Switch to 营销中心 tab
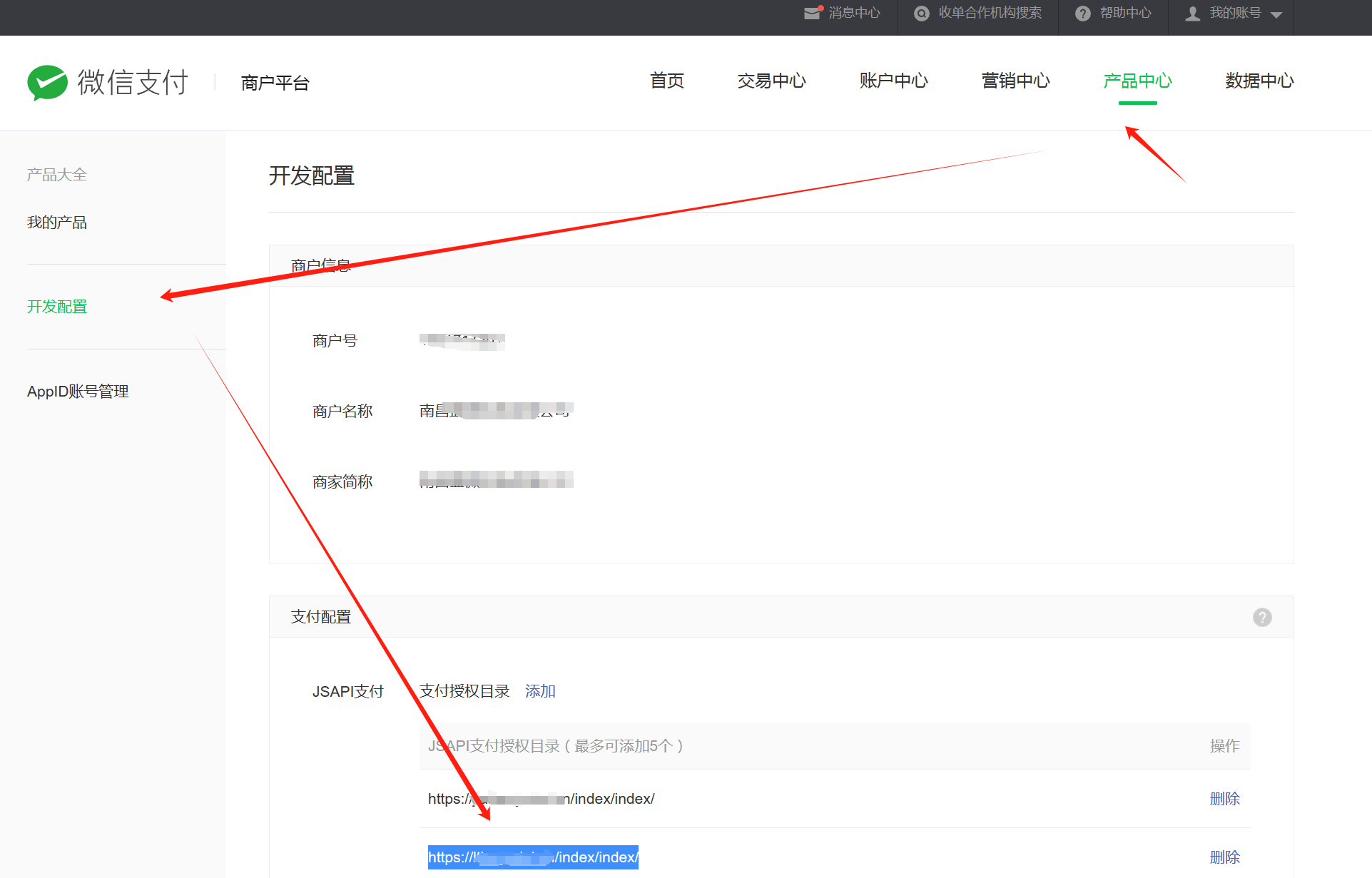 click(1015, 81)
